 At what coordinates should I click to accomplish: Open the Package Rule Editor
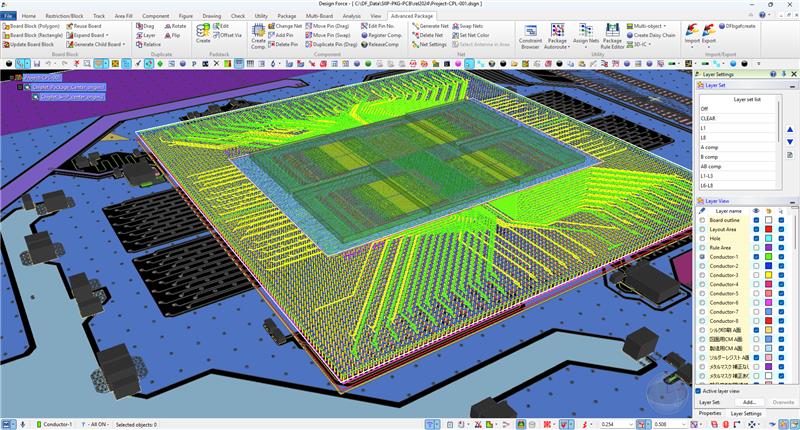pyautogui.click(x=611, y=36)
